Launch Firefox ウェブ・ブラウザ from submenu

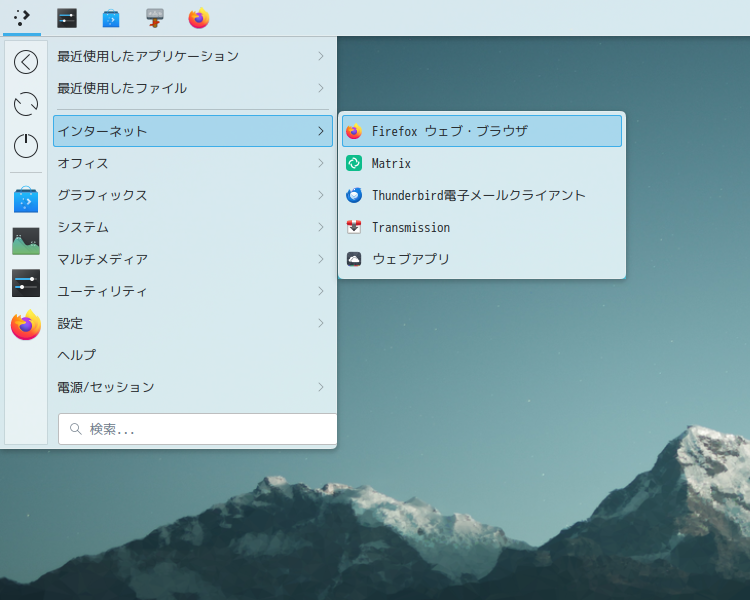coord(482,131)
